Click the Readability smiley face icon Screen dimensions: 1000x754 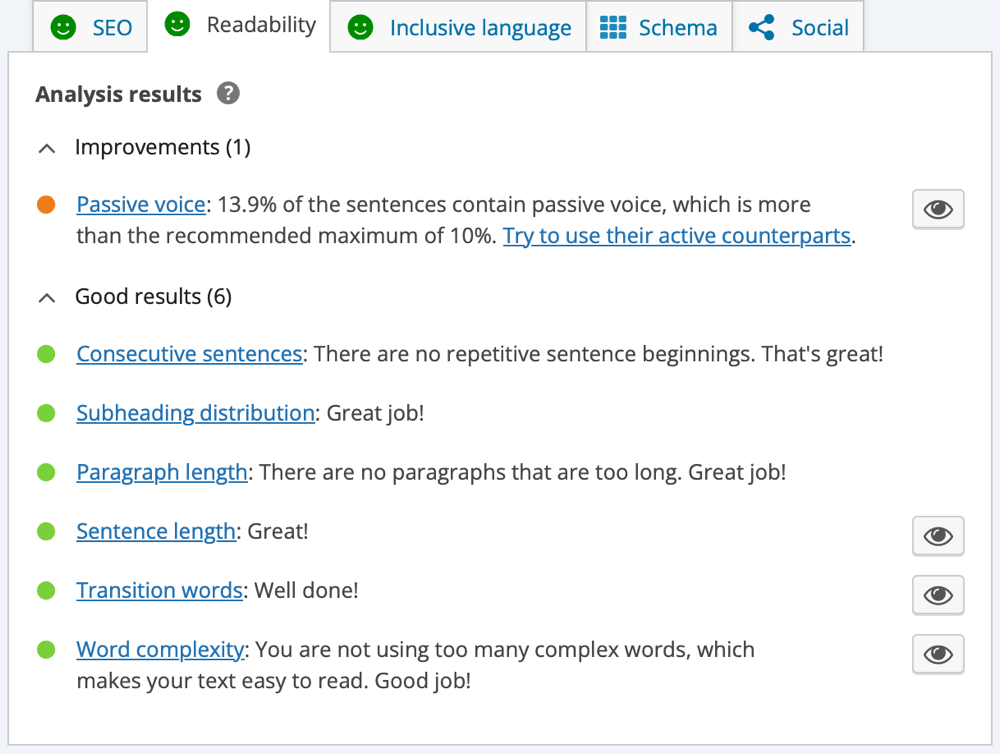(177, 24)
